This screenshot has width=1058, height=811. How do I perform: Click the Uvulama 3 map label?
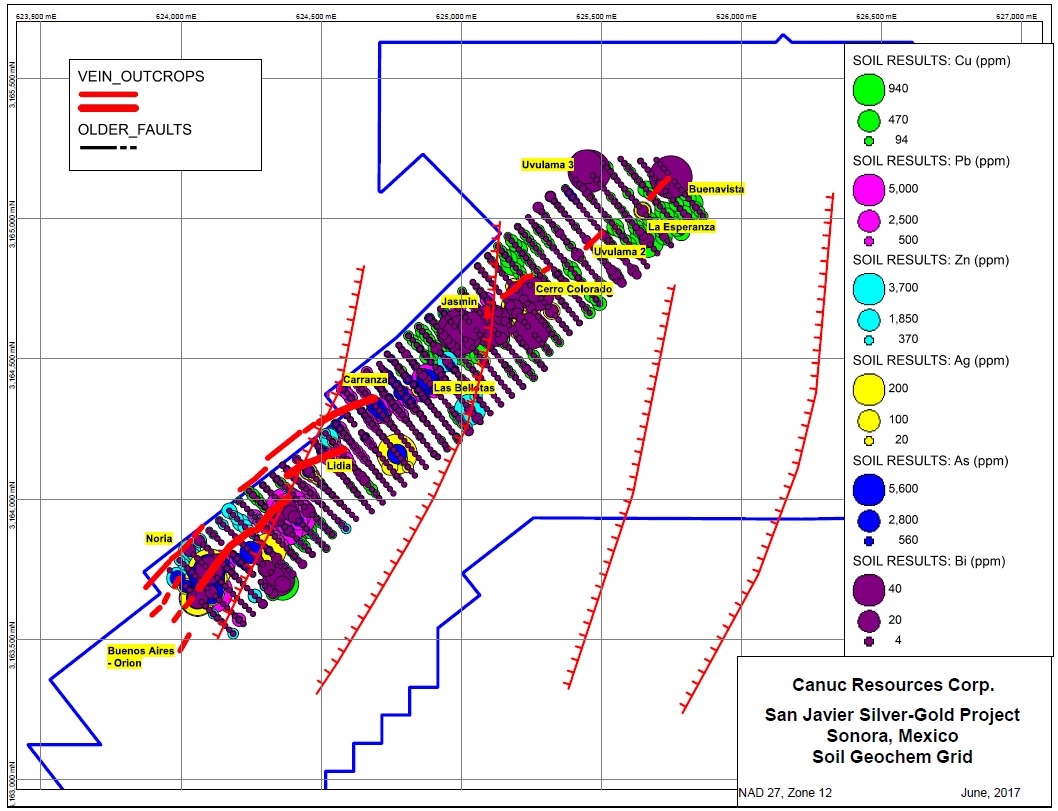(547, 165)
